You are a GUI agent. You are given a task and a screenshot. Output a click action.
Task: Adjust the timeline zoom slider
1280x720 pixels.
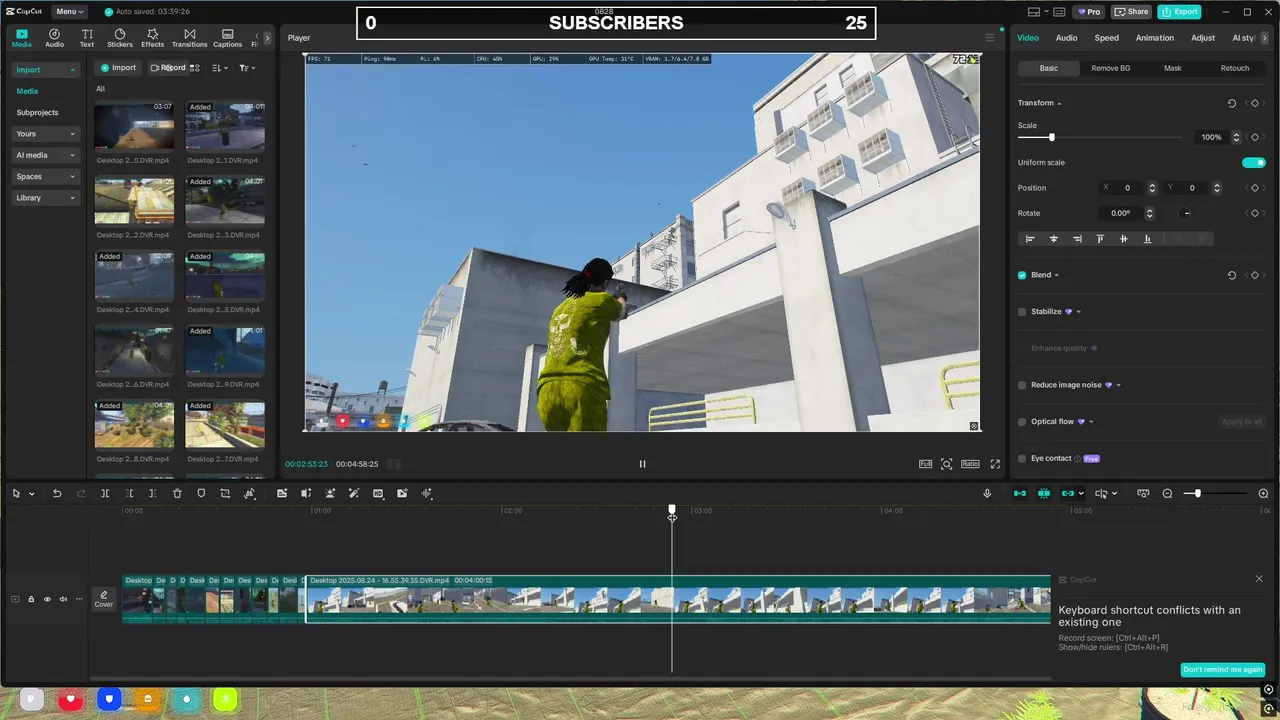(x=1197, y=493)
